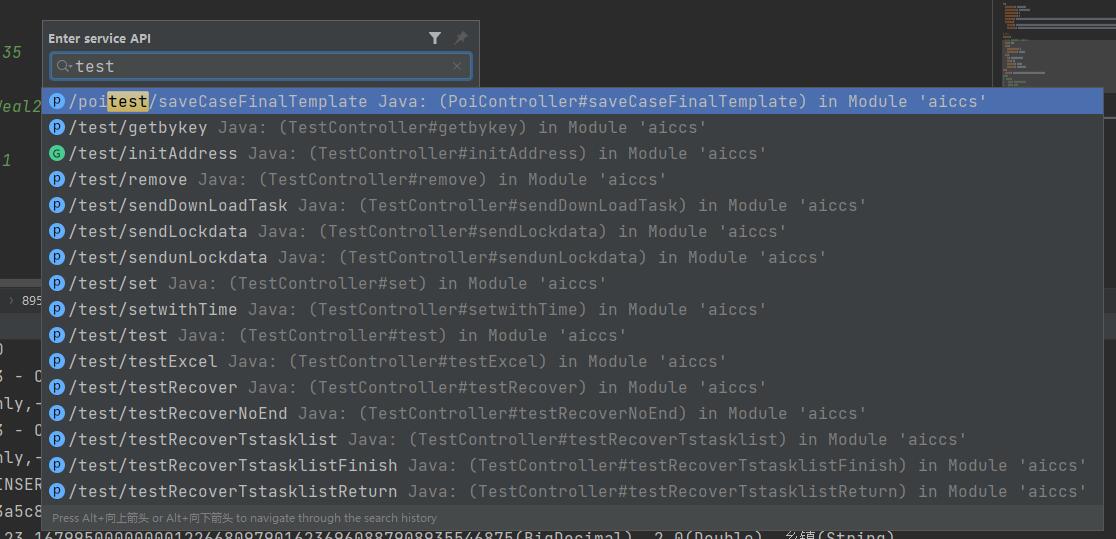
Task: Select the /test/testRecoverTstasklistFinish result
Action: (x=572, y=465)
